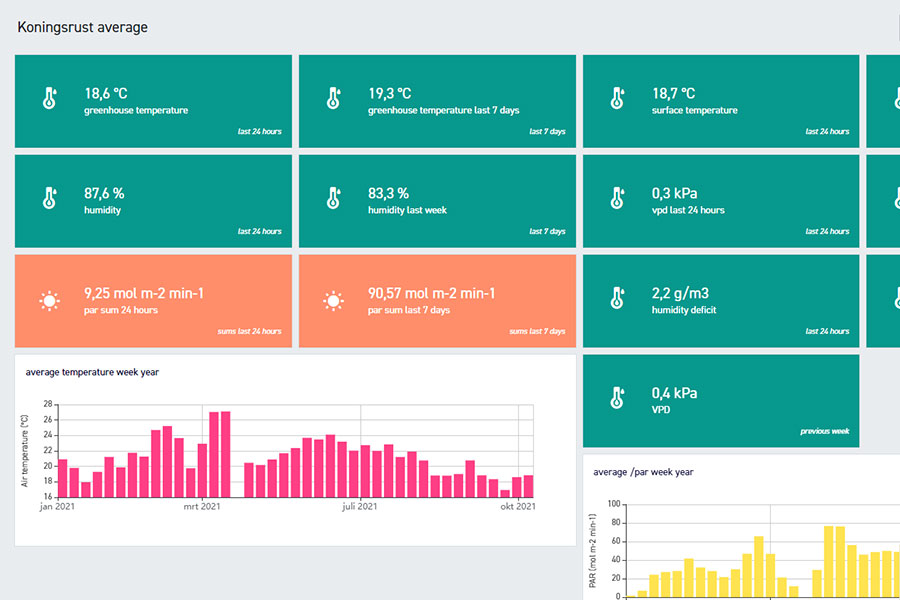Click the Koningsrust average heading
Image resolution: width=900 pixels, height=600 pixels.
(x=82, y=27)
